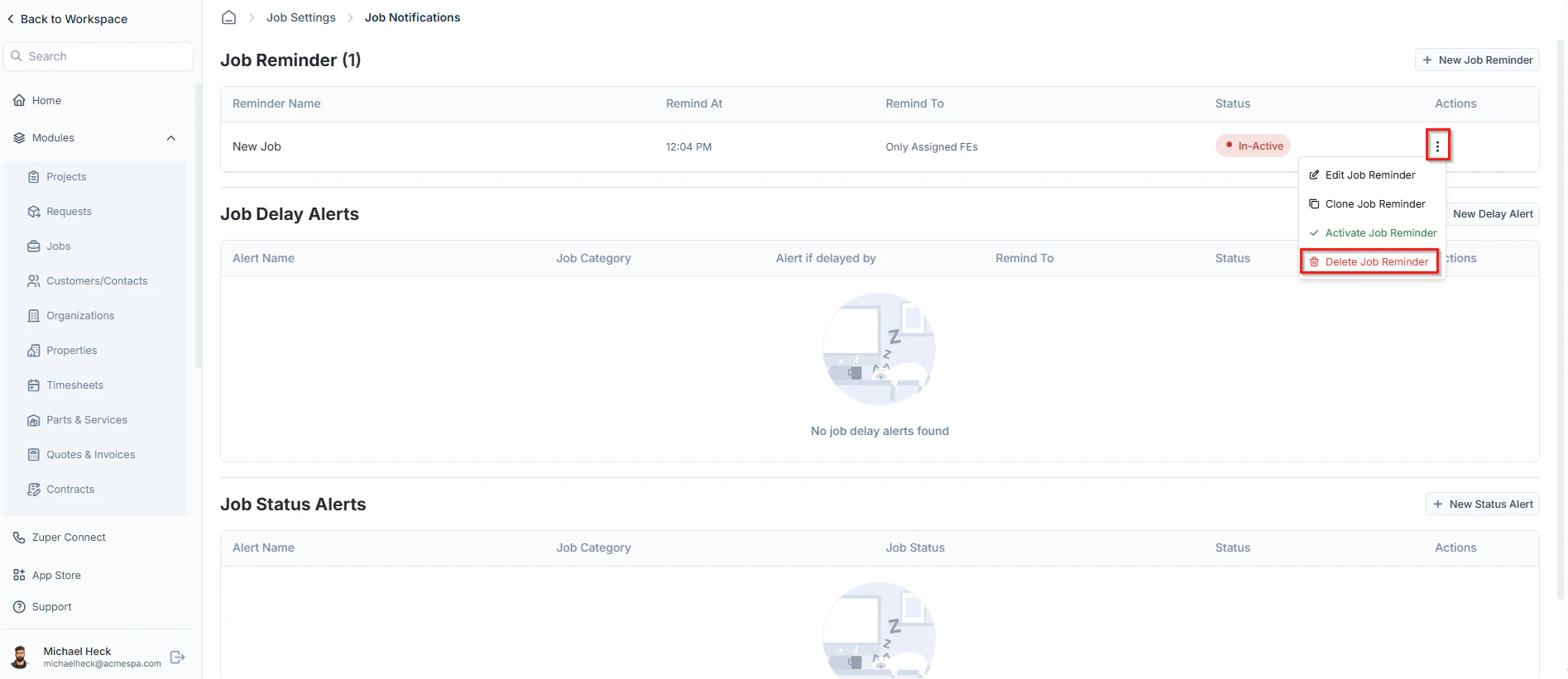This screenshot has width=1568, height=679.
Task: Open Parts & Services icon
Action: (x=34, y=420)
